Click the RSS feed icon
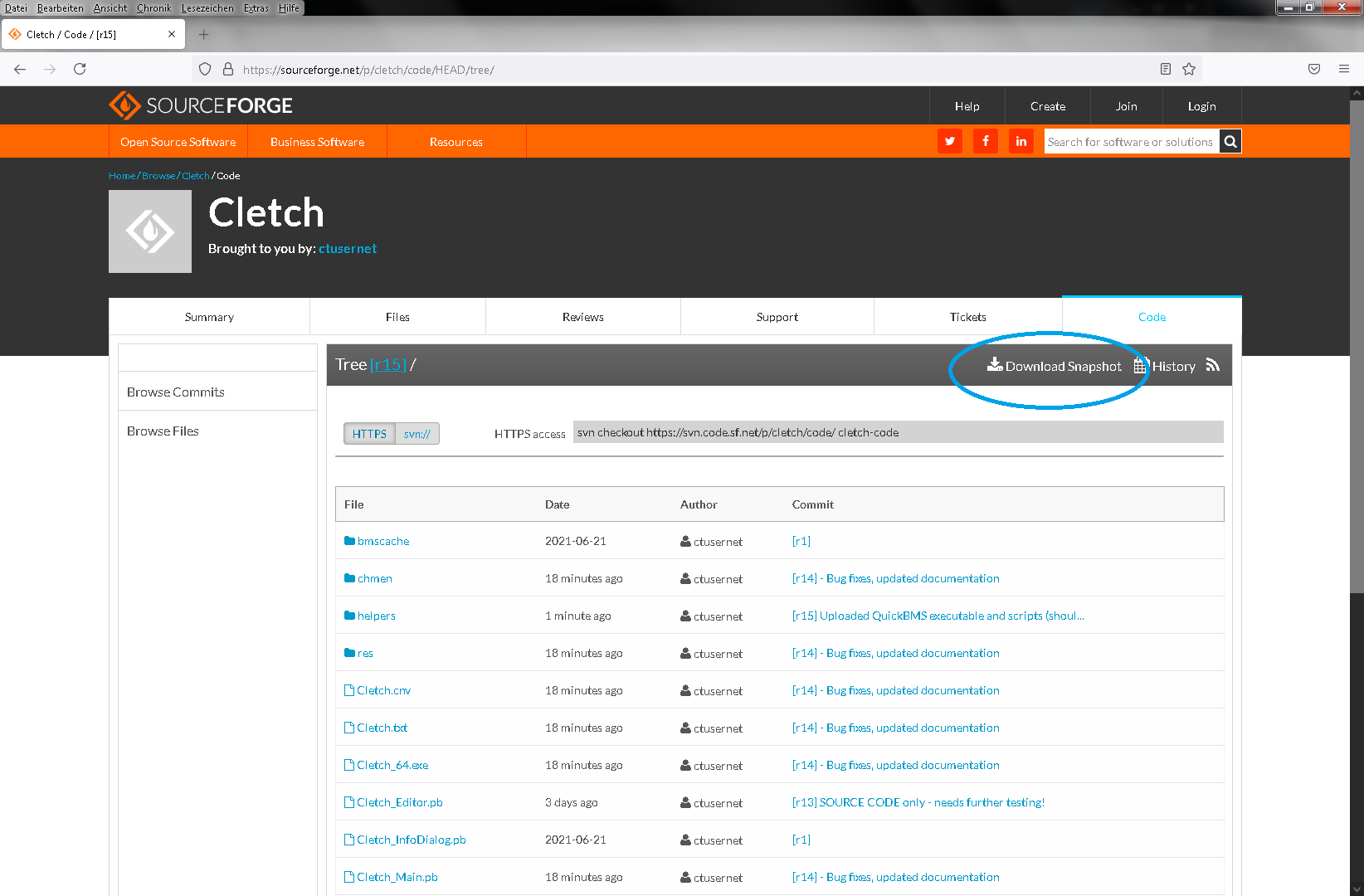The width and height of the screenshot is (1364, 896). pyautogui.click(x=1213, y=365)
